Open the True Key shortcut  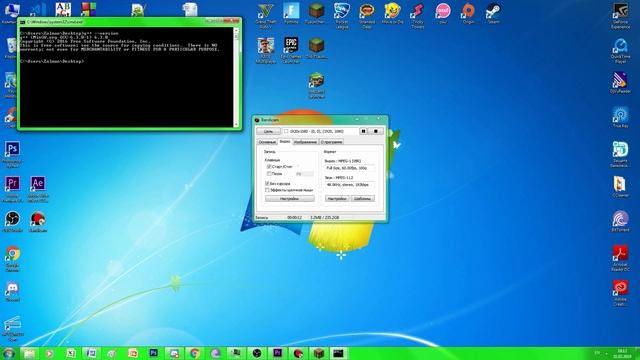click(620, 118)
